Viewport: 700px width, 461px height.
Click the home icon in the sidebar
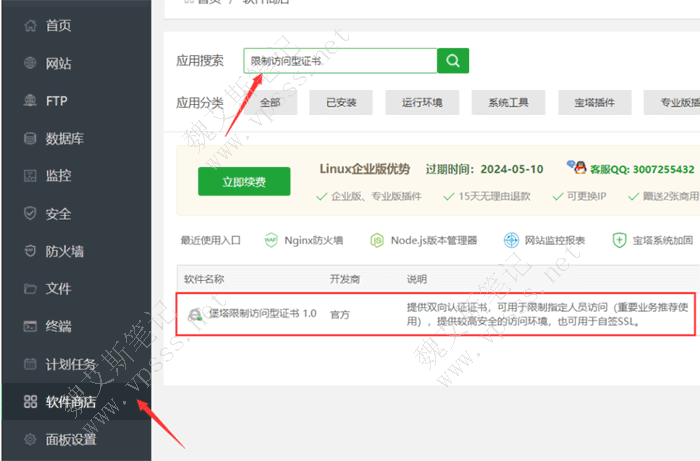click(30, 25)
